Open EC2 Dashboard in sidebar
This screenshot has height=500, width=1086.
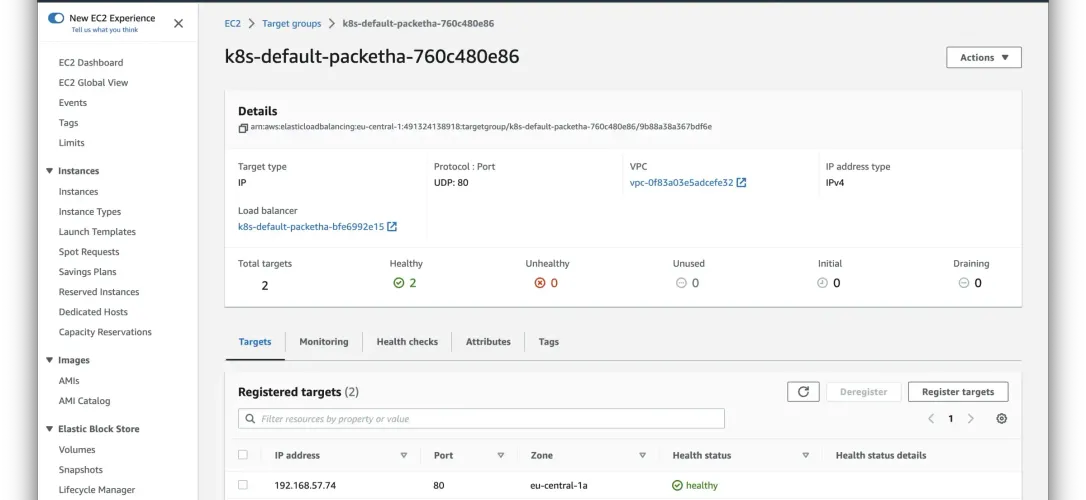pos(91,62)
